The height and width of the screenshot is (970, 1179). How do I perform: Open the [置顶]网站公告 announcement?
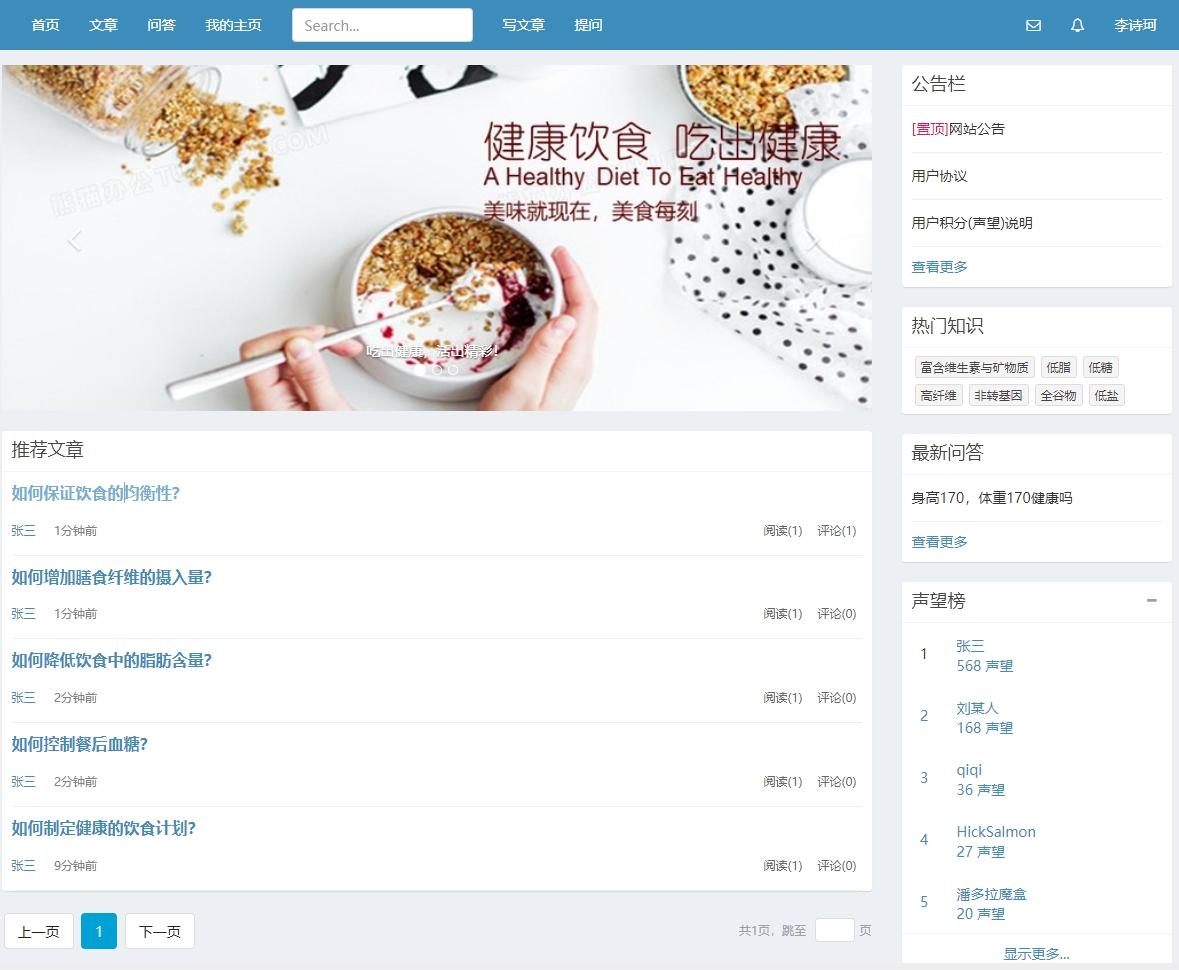coord(958,129)
